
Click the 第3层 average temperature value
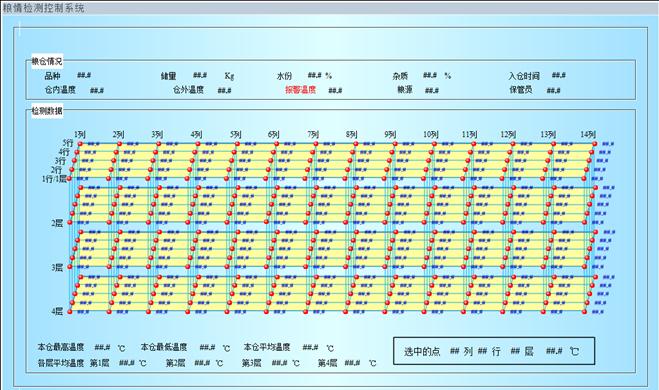coord(279,363)
